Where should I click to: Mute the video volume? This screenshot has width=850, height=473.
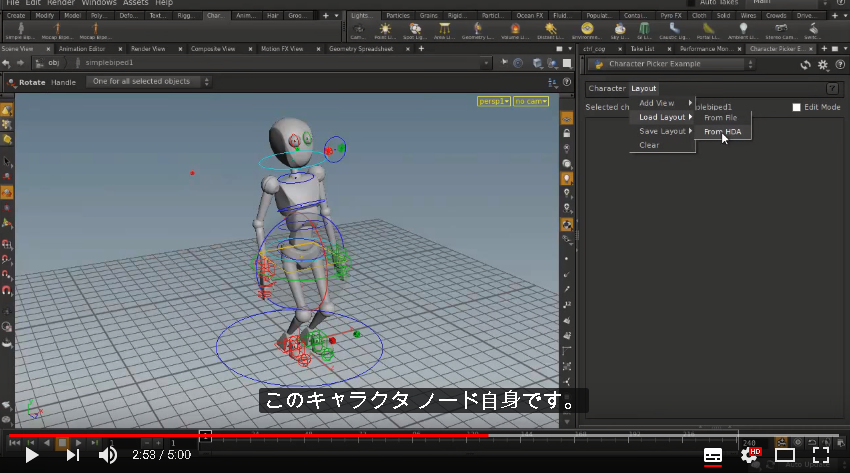[x=107, y=455]
